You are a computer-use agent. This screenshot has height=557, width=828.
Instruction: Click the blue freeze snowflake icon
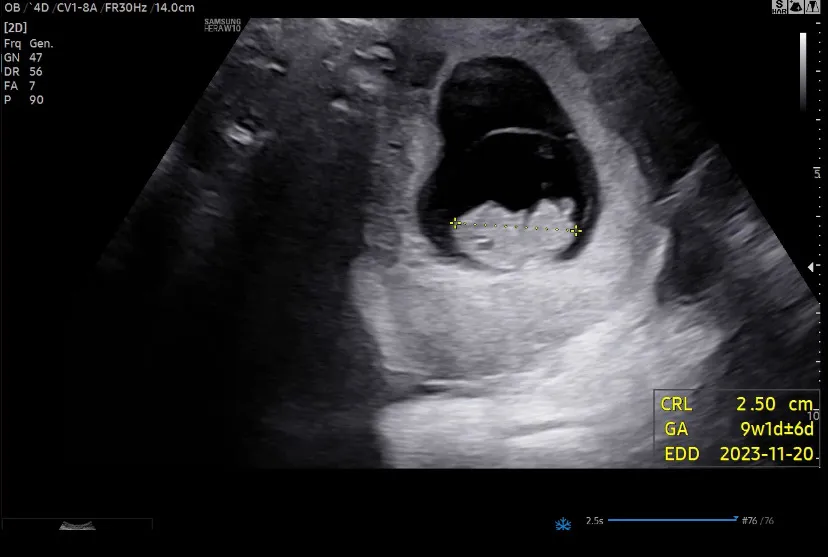[x=563, y=524]
